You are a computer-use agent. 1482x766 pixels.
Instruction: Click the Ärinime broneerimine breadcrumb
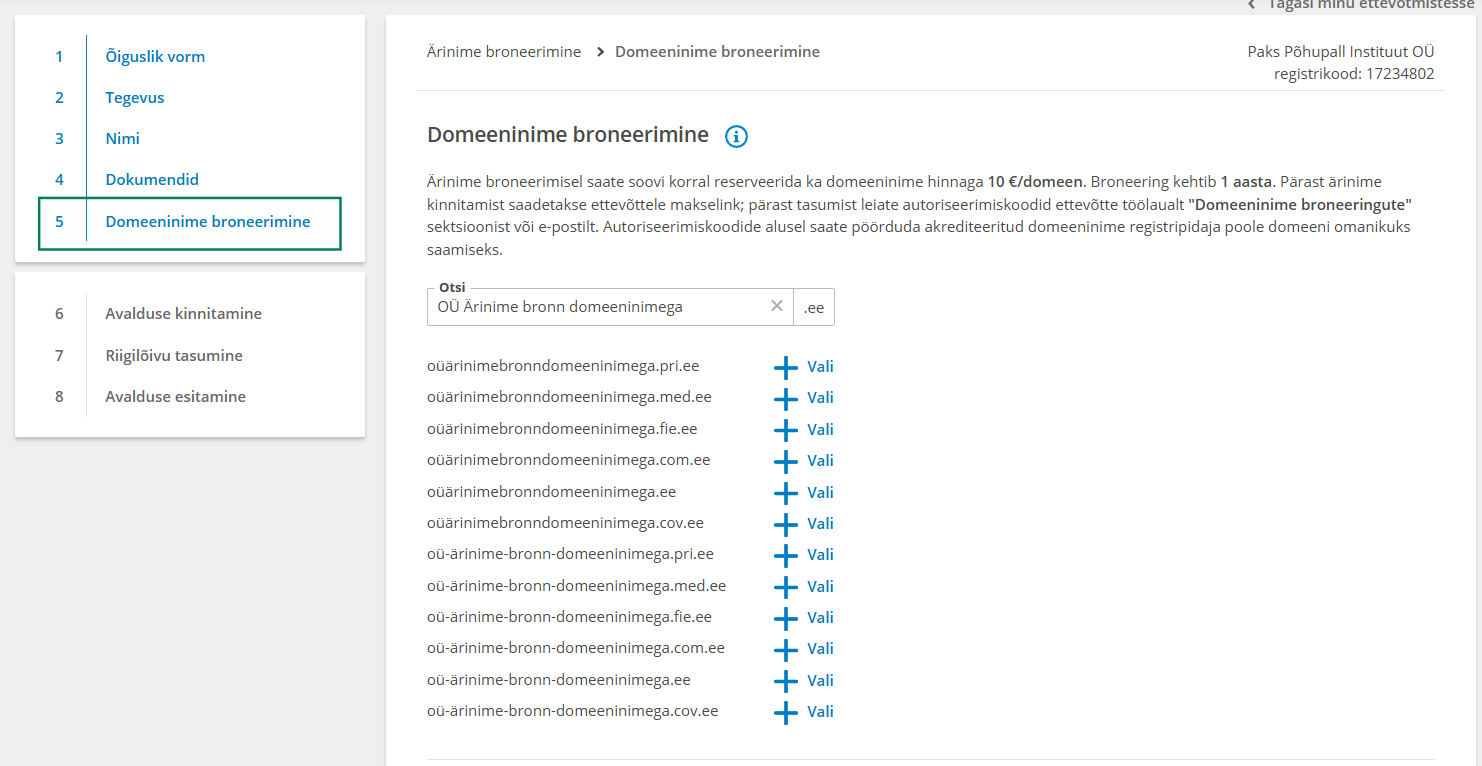click(x=504, y=51)
